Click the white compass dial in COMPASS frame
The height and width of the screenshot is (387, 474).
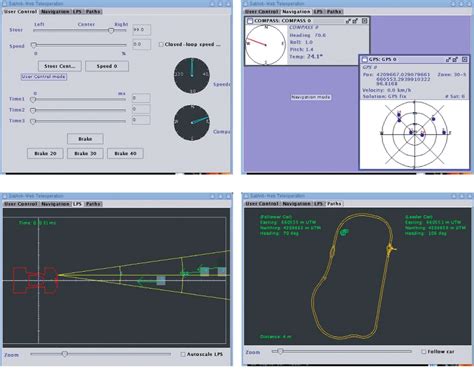click(x=266, y=45)
